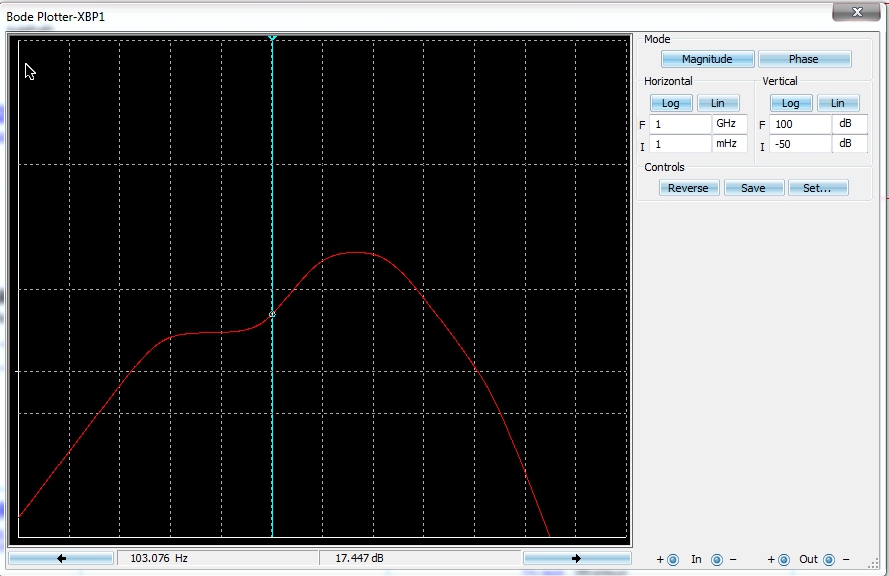This screenshot has height=576, width=889.
Task: Switch mode to Phase
Action: pyautogui.click(x=804, y=59)
